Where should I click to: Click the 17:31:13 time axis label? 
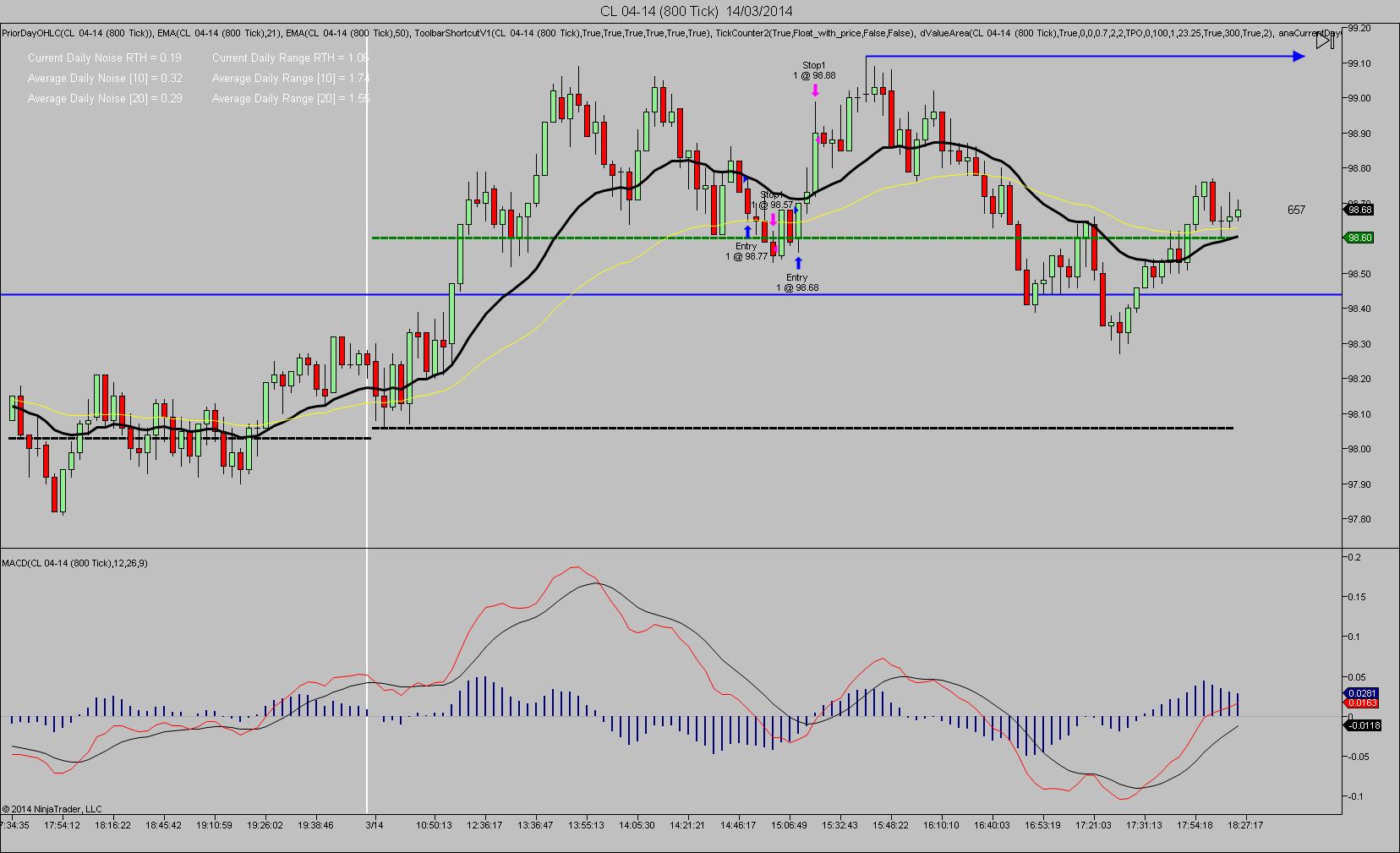point(1144,825)
